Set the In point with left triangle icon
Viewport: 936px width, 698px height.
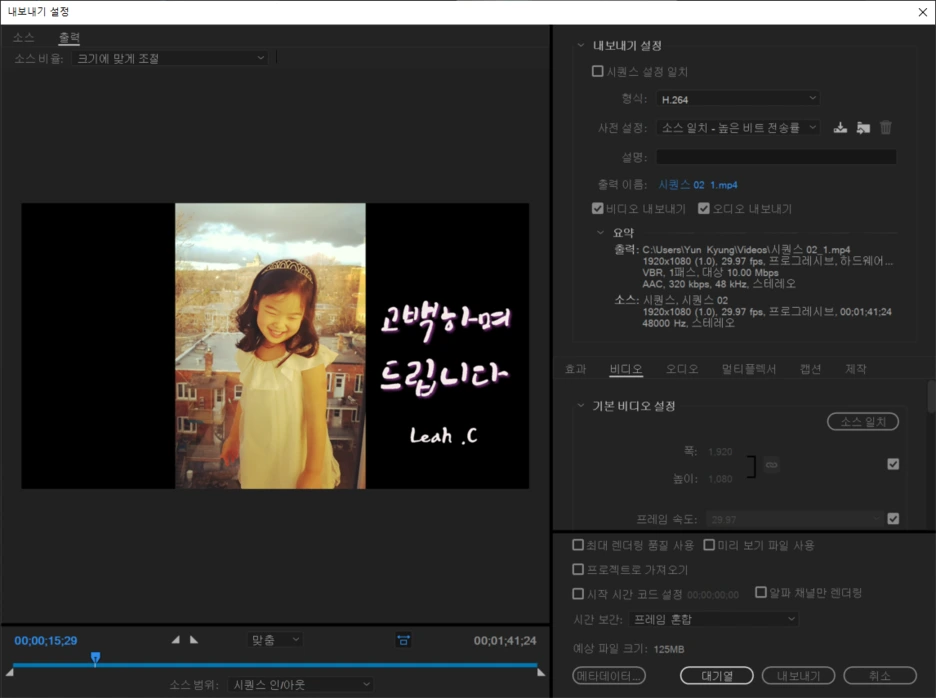click(176, 639)
